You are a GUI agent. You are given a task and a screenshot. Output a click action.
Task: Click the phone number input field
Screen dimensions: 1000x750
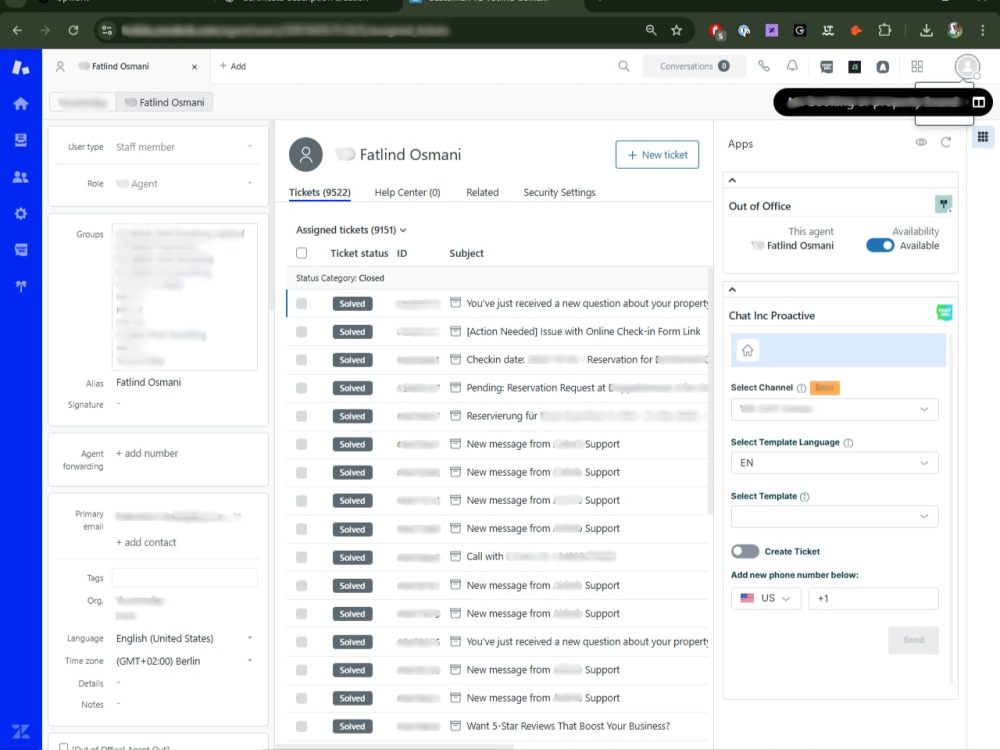click(873, 598)
